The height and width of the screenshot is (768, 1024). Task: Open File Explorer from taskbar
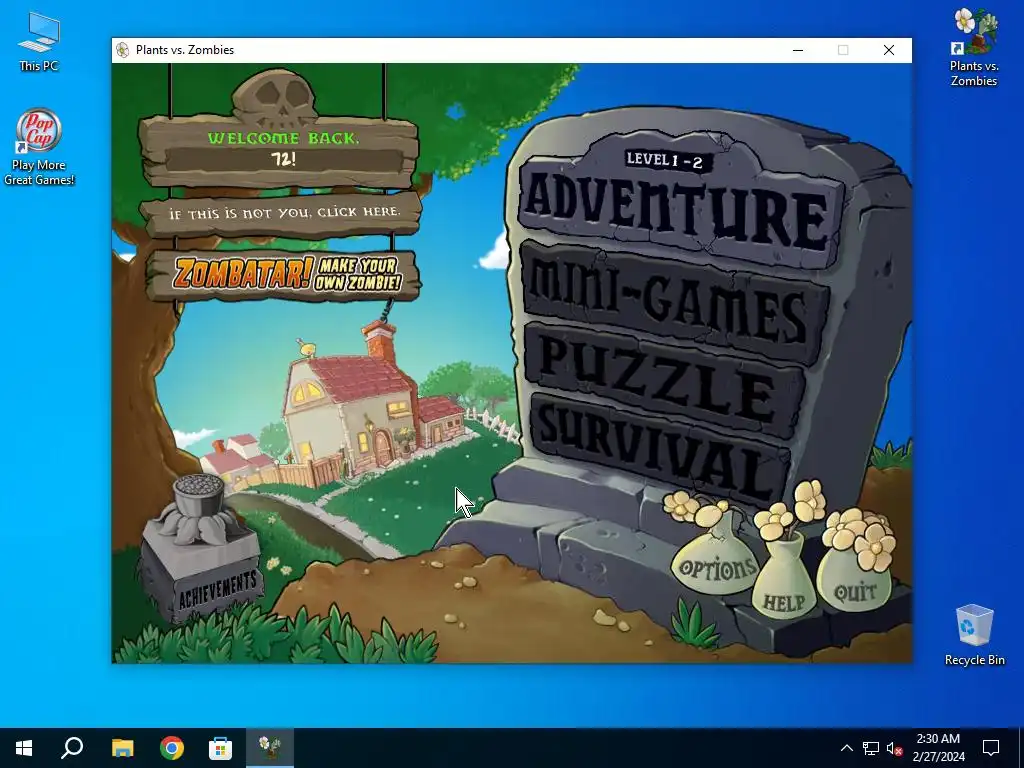(122, 748)
